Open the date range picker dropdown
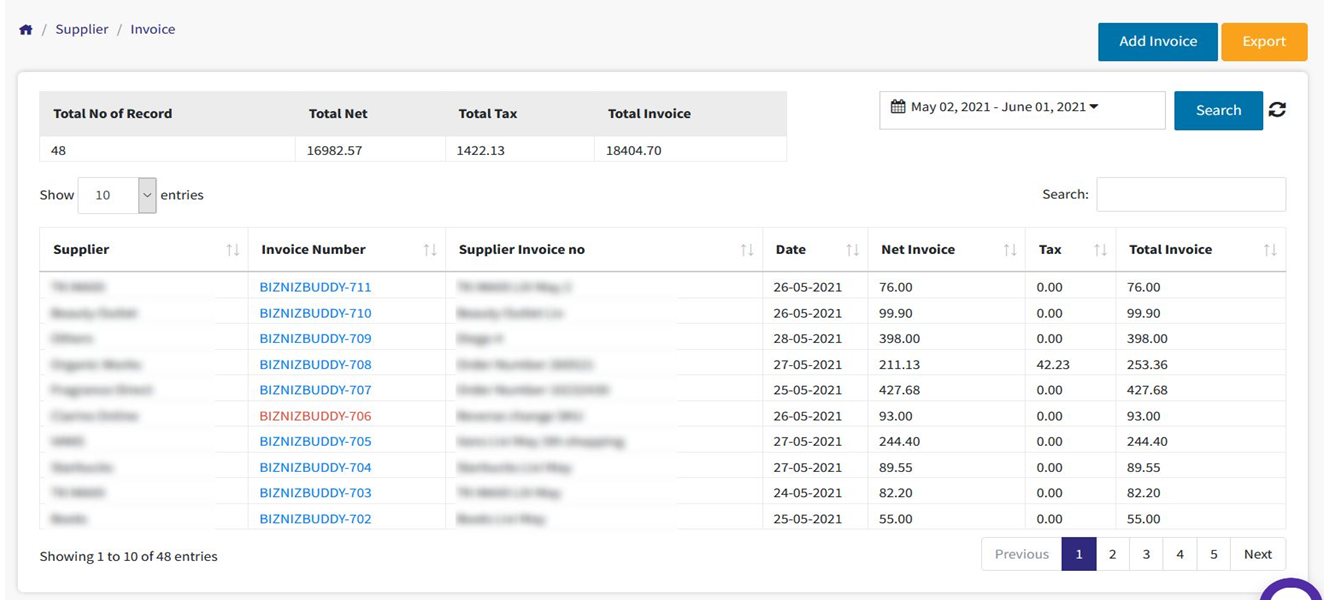The width and height of the screenshot is (1337, 609). click(1022, 110)
